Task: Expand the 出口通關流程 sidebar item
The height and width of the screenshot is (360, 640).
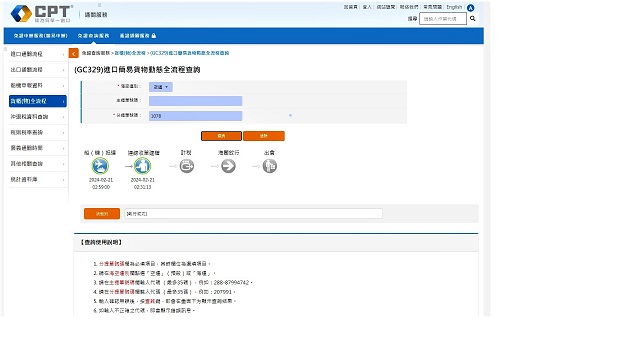Action: click(38, 70)
